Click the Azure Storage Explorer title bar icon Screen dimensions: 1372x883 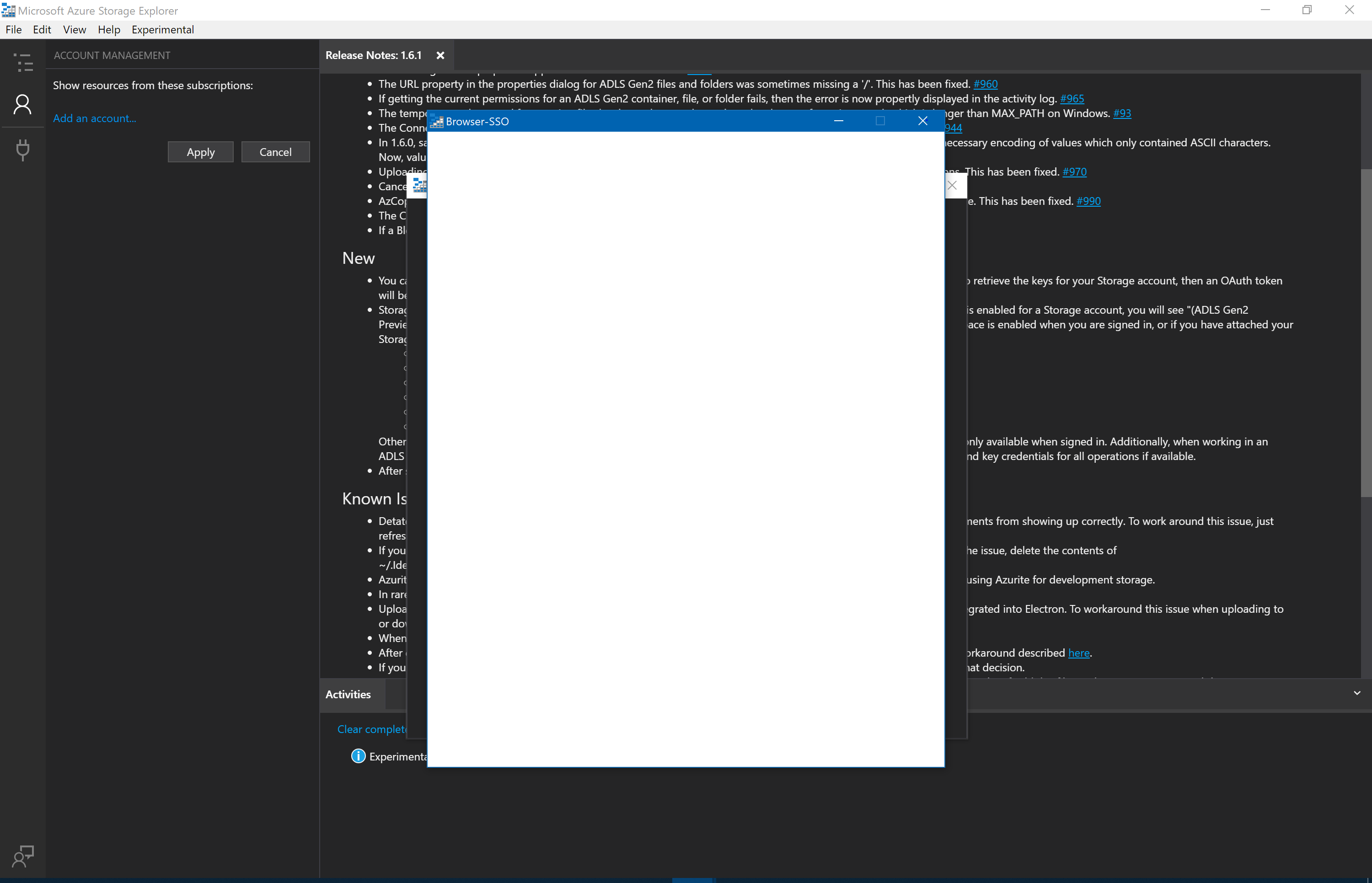9,11
